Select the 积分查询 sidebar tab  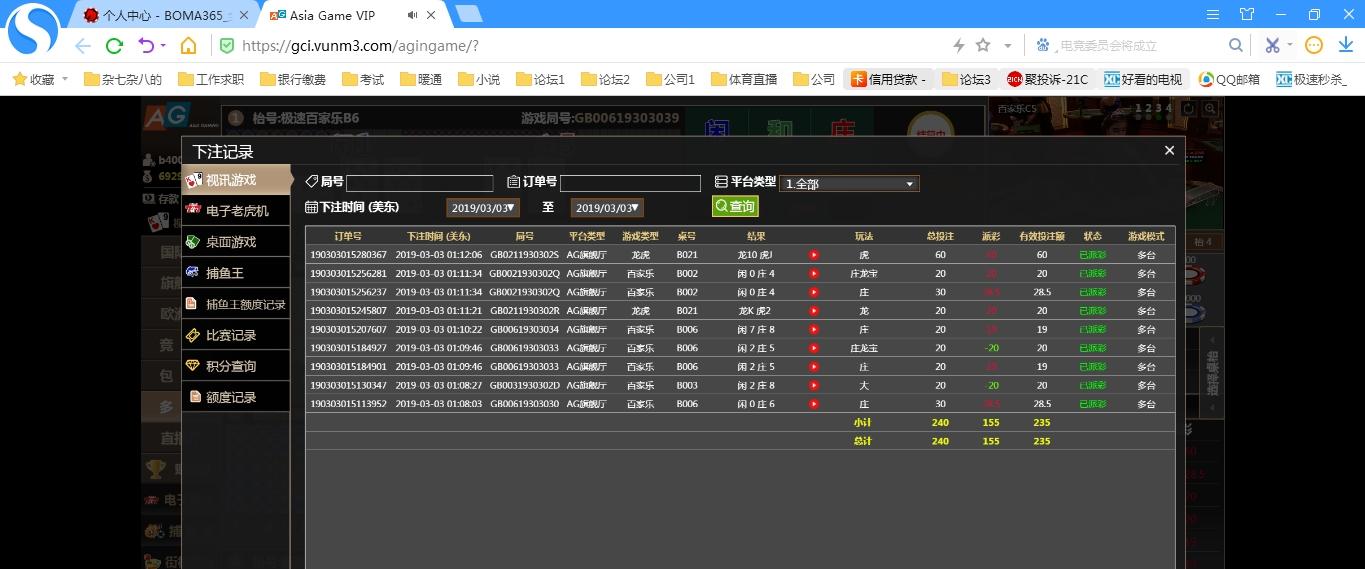coord(236,366)
